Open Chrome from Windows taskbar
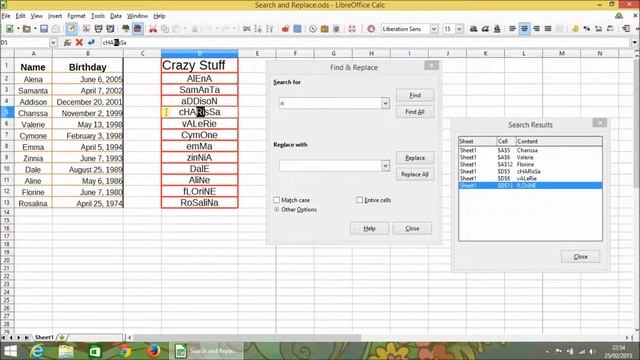 coord(124,351)
